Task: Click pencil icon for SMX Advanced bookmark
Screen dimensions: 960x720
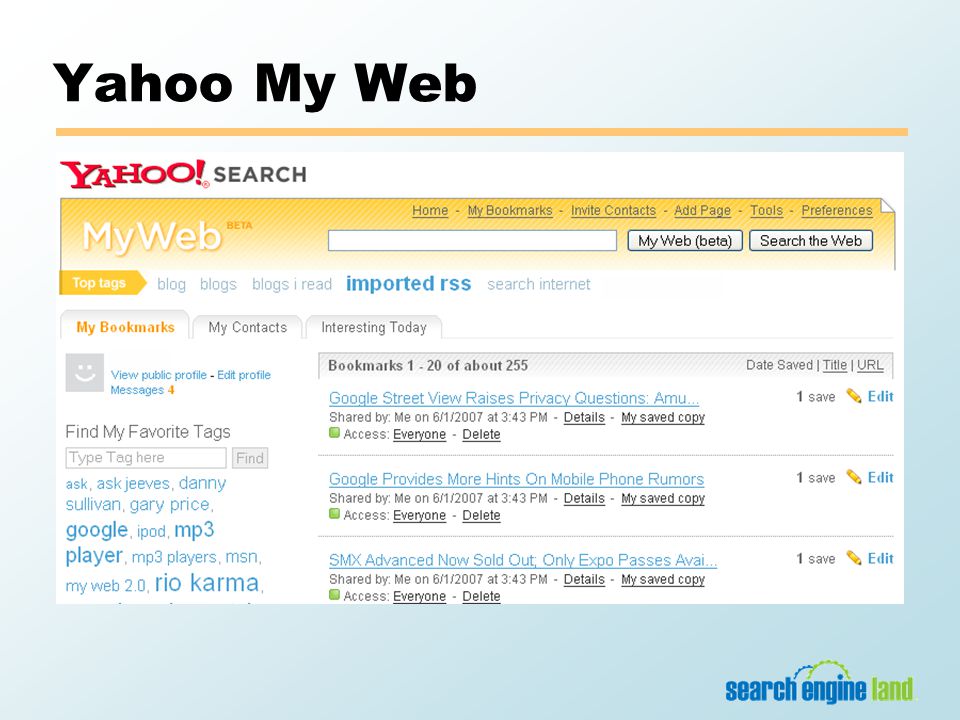Action: 853,558
